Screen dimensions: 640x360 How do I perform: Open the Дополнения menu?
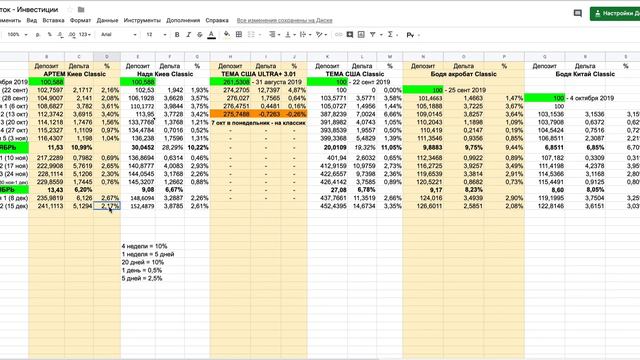pos(183,20)
